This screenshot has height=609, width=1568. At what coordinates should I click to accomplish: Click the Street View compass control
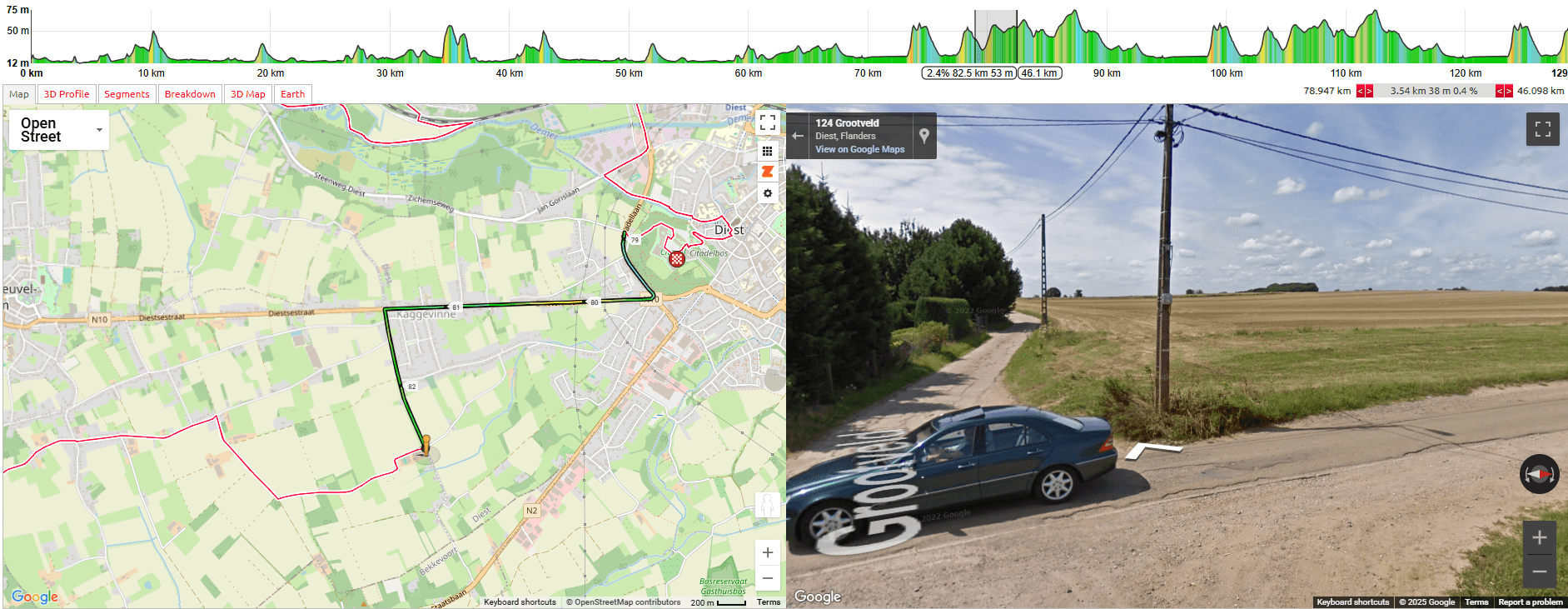point(1539,474)
